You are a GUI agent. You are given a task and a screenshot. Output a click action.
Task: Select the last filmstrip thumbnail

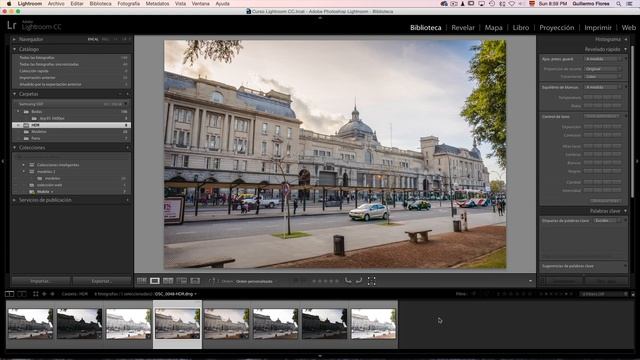click(x=373, y=324)
